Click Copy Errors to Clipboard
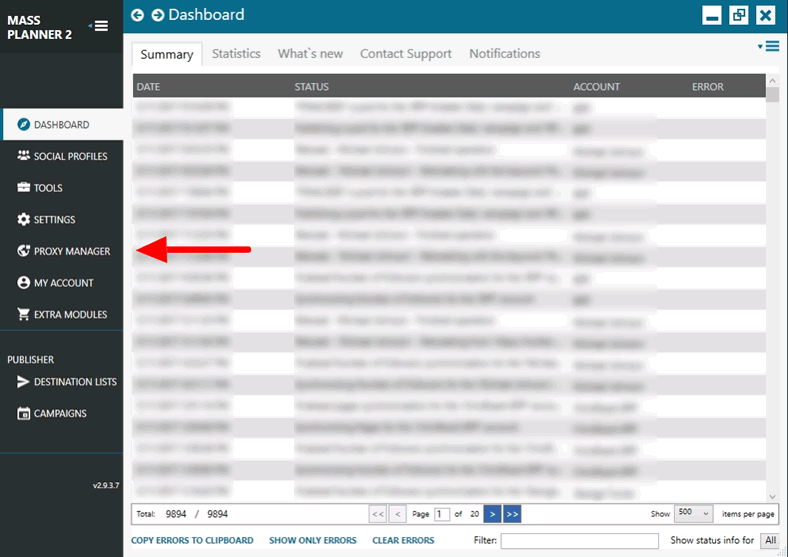This screenshot has width=788, height=557. click(192, 540)
